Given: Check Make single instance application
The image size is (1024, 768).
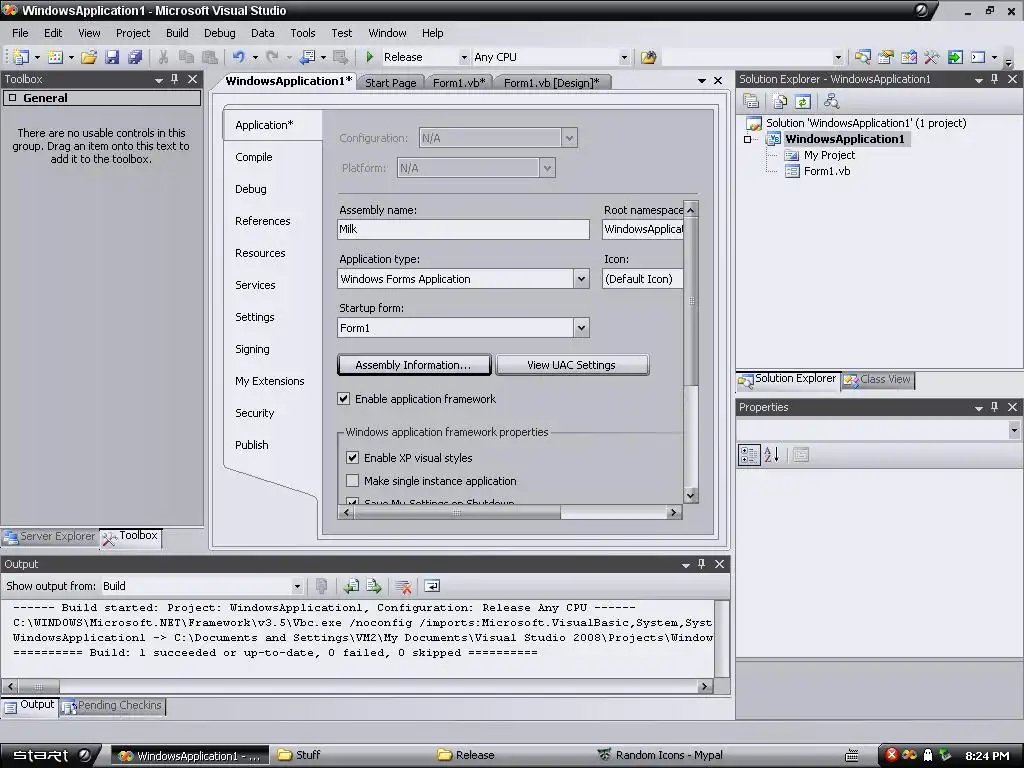Looking at the screenshot, I should tap(353, 481).
